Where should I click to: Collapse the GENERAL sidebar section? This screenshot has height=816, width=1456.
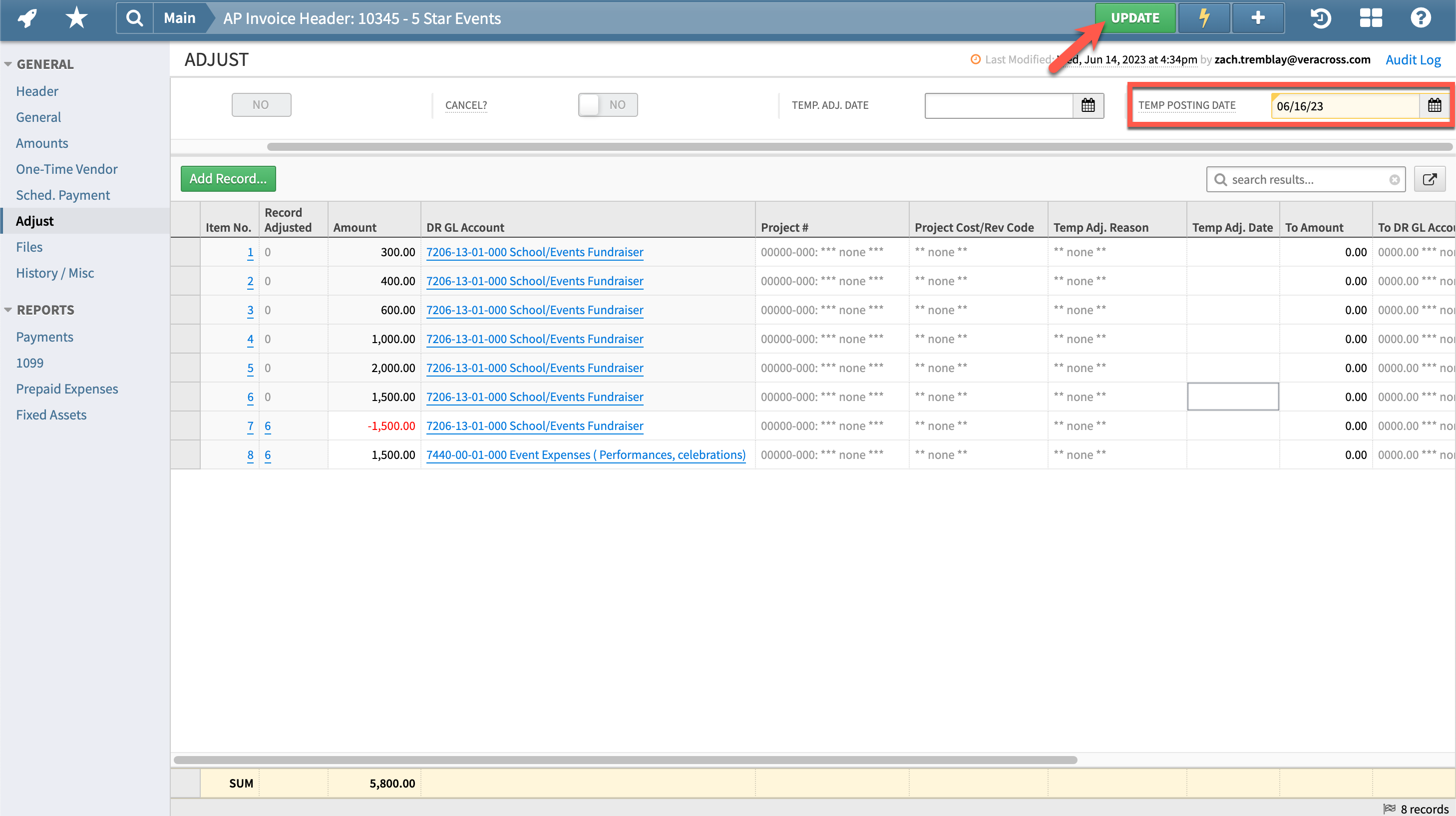8,64
